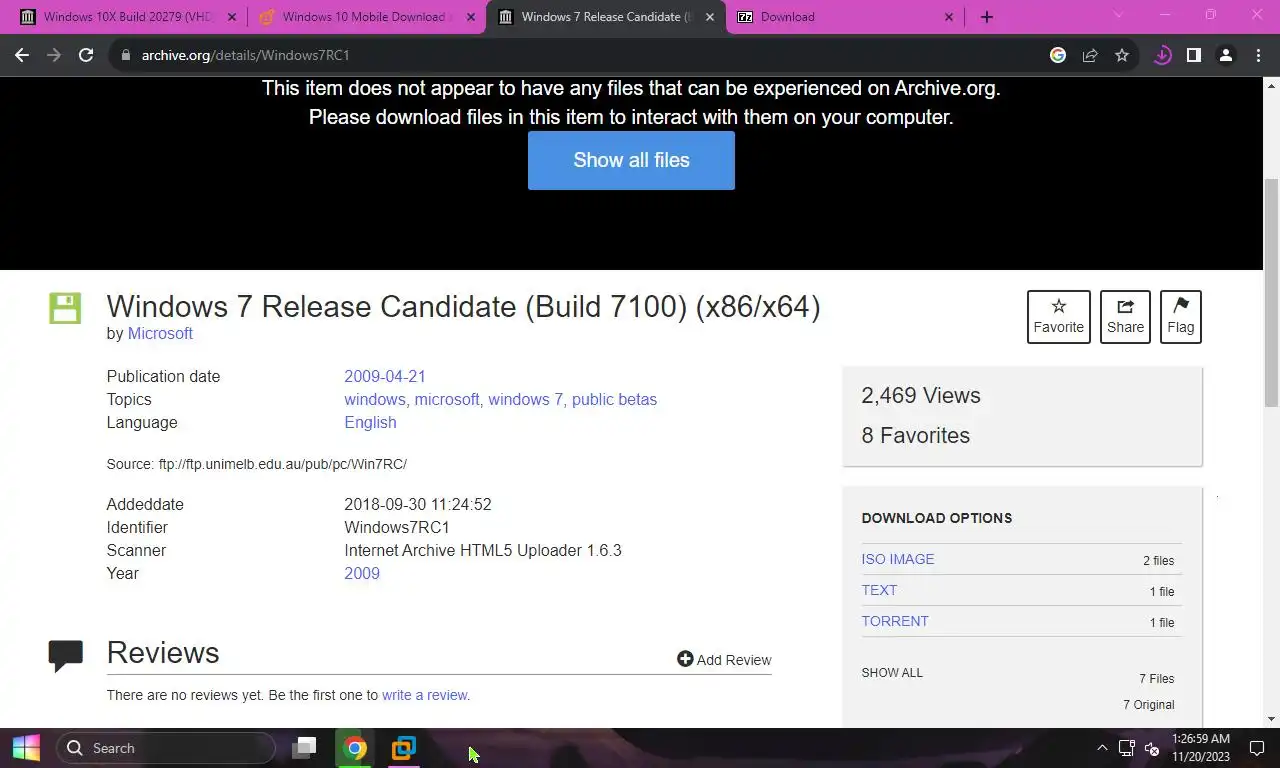Open the taskbar clock and date
This screenshot has width=1280, height=768.
click(1200, 748)
